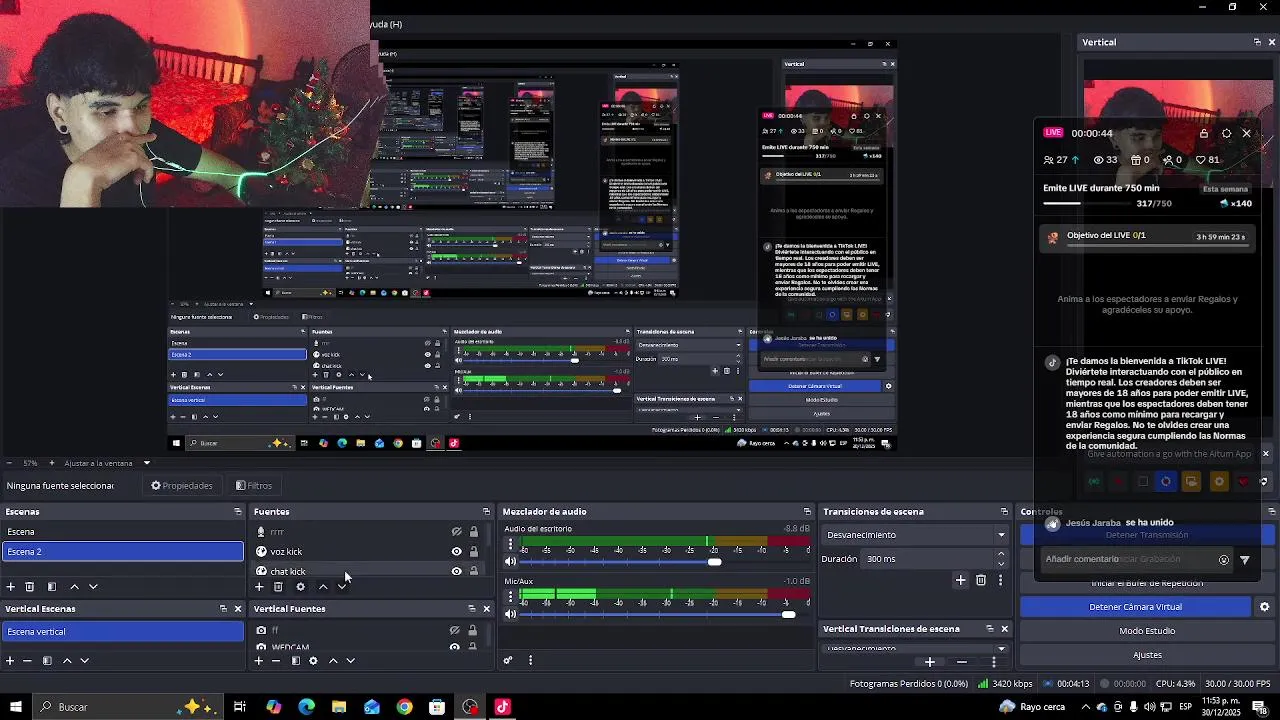
Task: Add a vertical scene in Vertical Escenas
Action: pos(10,661)
